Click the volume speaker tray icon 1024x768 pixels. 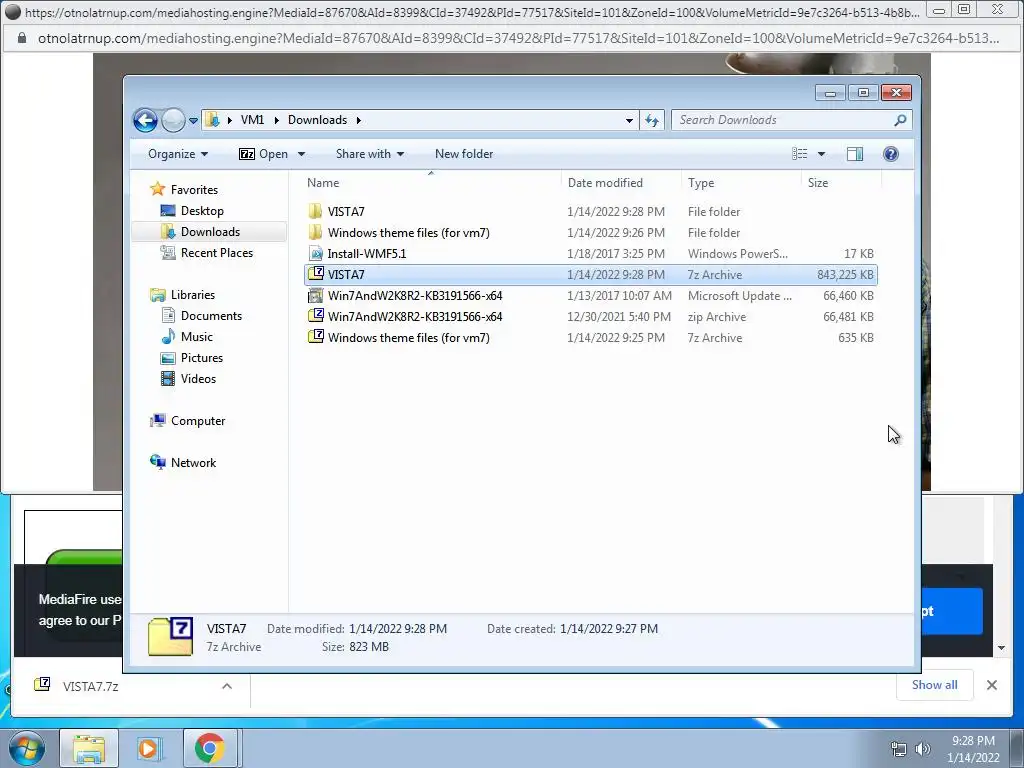coord(923,749)
